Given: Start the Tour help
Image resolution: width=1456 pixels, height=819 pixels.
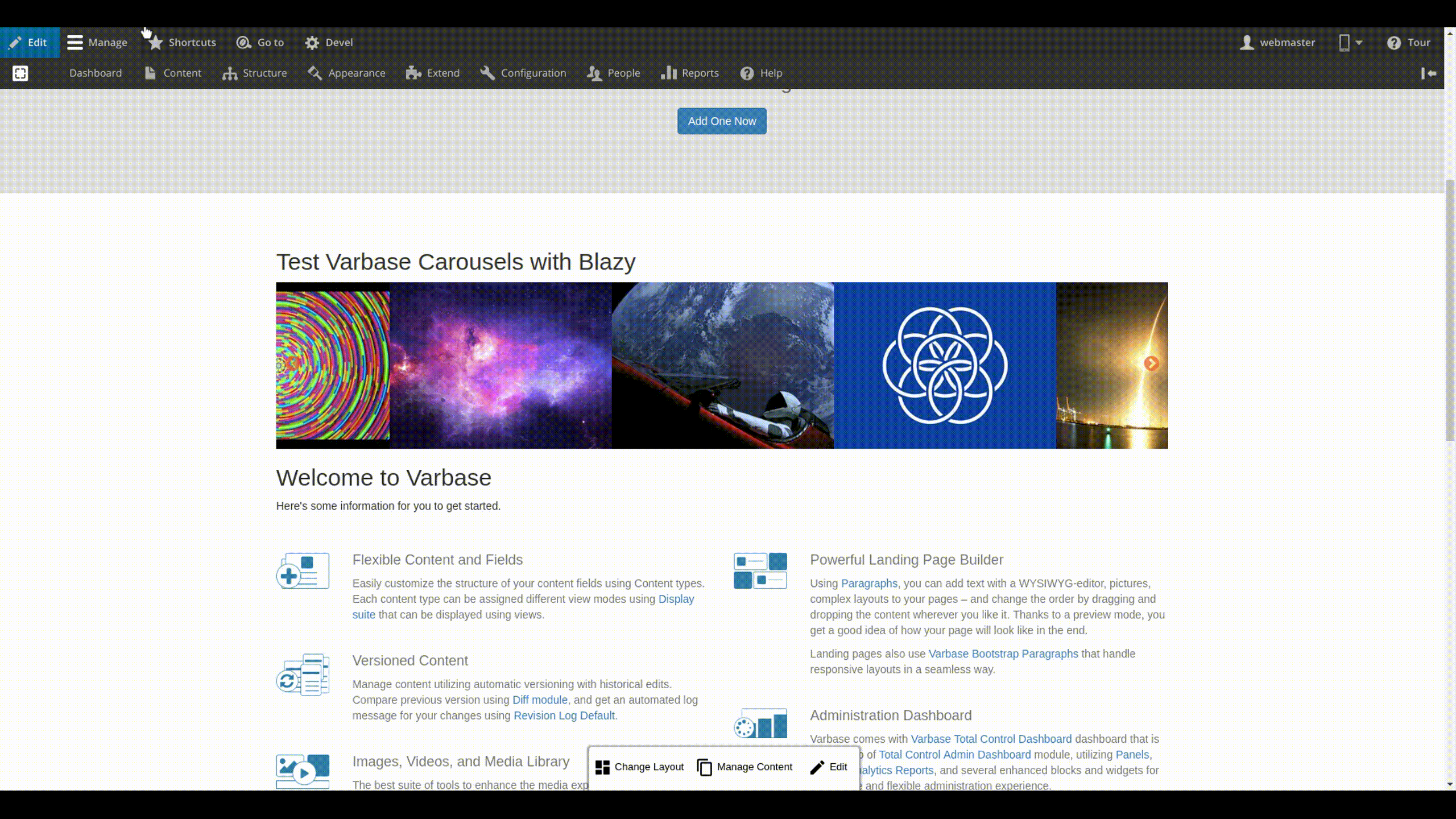Looking at the screenshot, I should pos(1408,43).
